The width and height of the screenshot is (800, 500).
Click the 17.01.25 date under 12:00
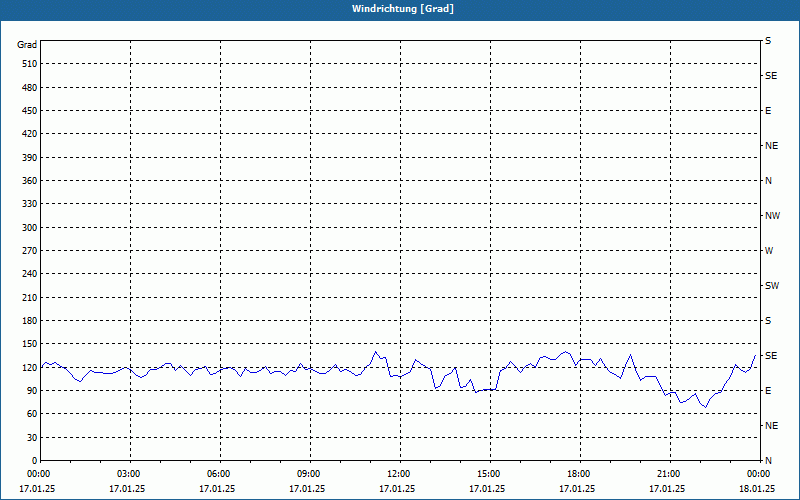(x=397, y=489)
